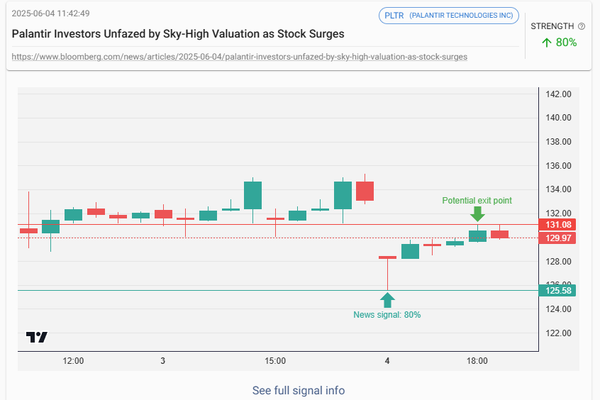The height and width of the screenshot is (400, 600).
Task: Open See full signal info
Action: tap(299, 389)
